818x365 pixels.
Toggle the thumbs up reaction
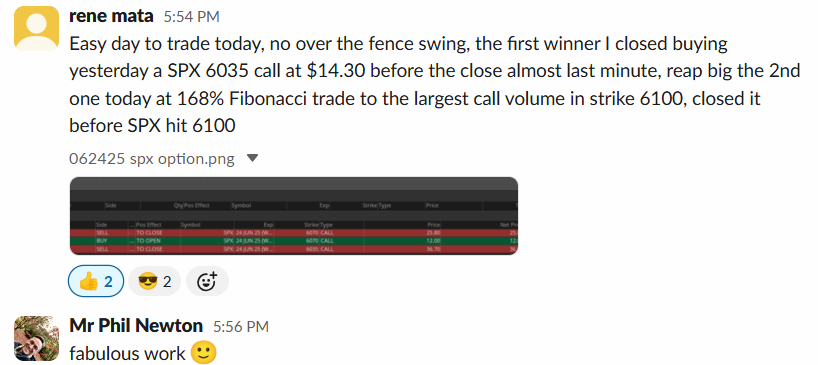pyautogui.click(x=96, y=282)
